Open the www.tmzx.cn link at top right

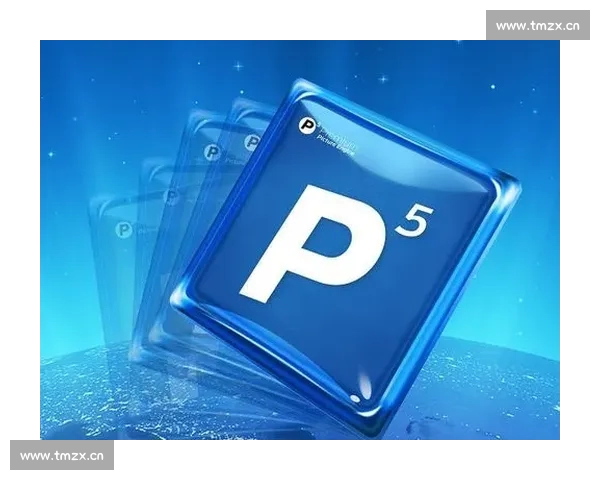pyautogui.click(x=537, y=25)
